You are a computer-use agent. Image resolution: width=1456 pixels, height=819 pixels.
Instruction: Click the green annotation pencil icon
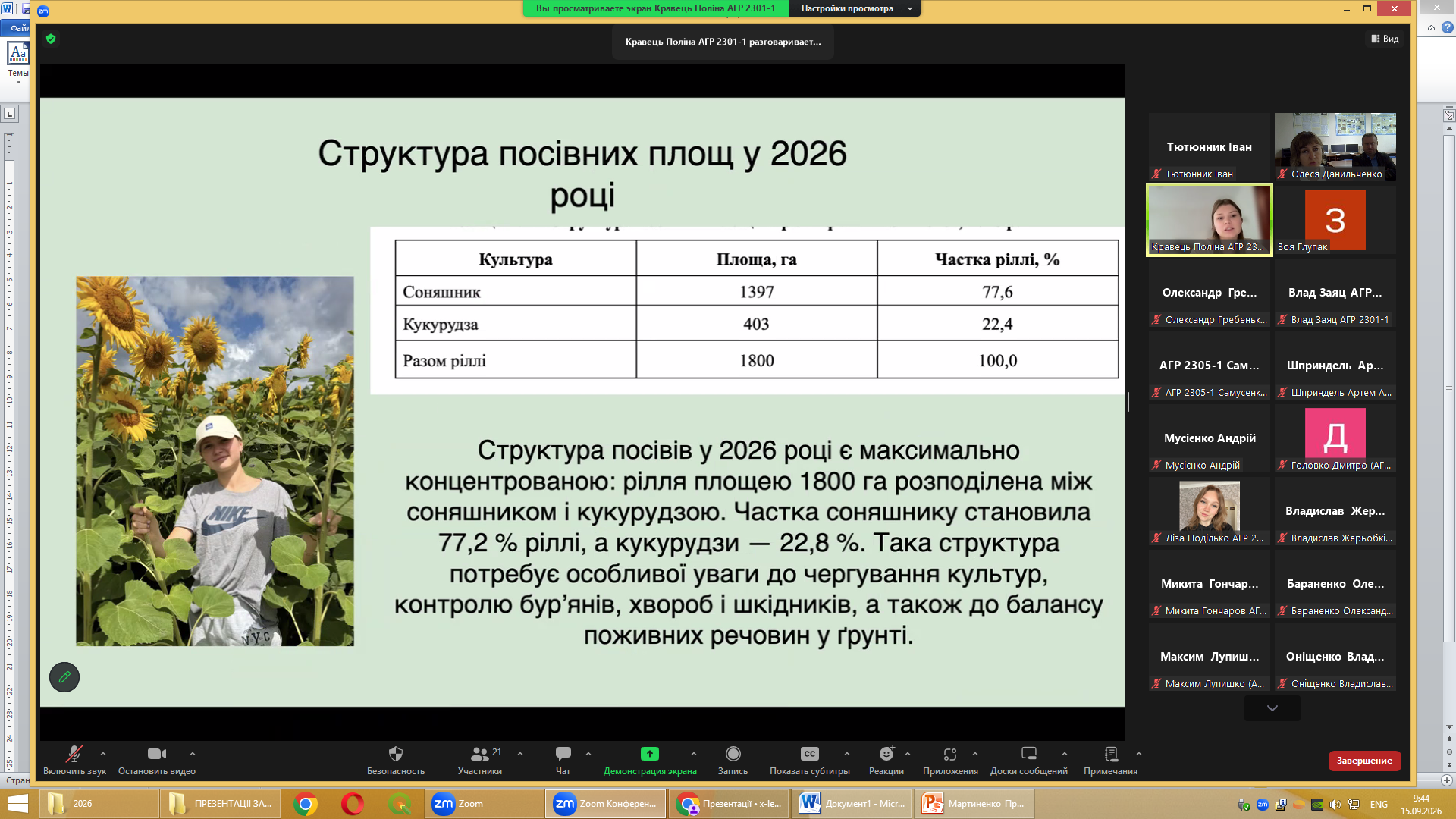click(x=64, y=676)
